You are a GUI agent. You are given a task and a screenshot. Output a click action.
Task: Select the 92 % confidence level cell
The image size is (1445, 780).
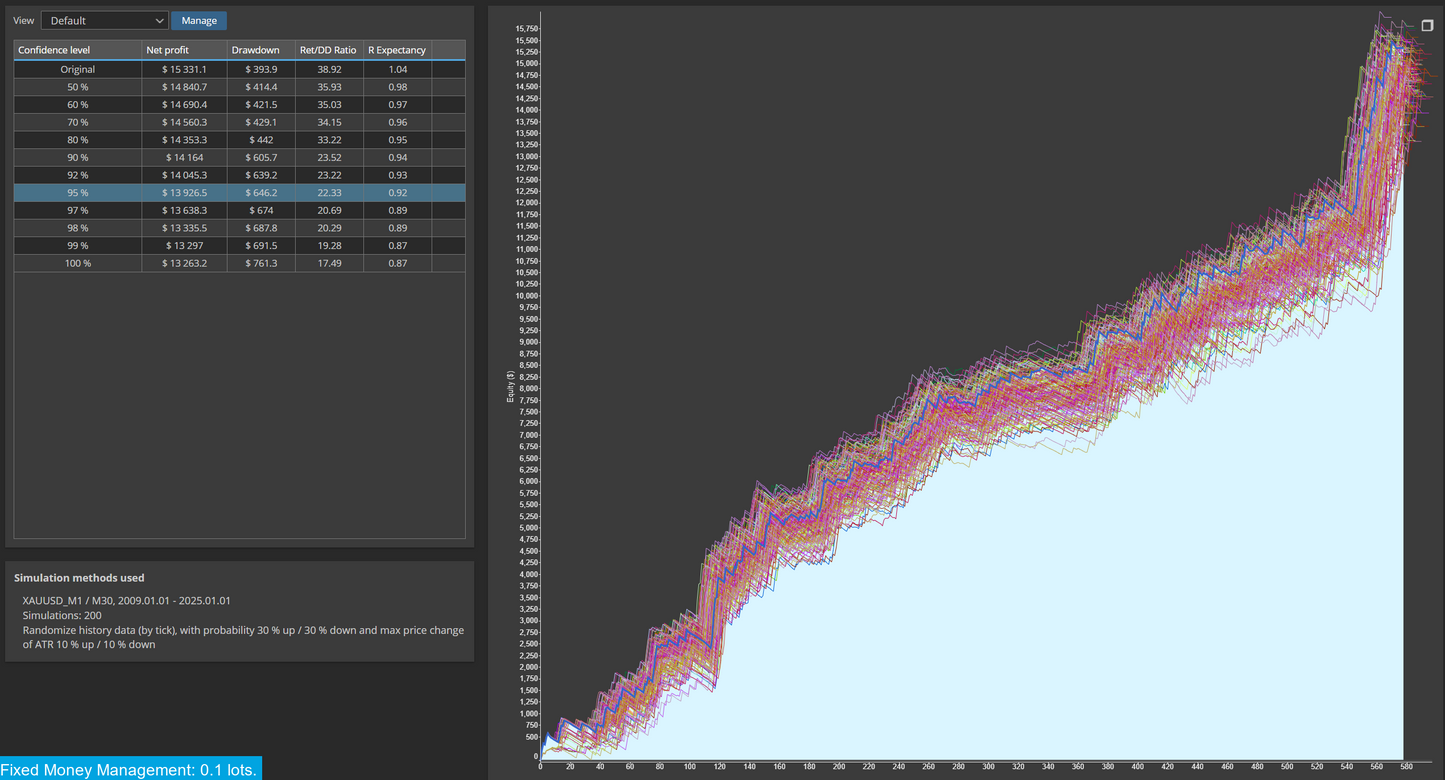tap(78, 175)
